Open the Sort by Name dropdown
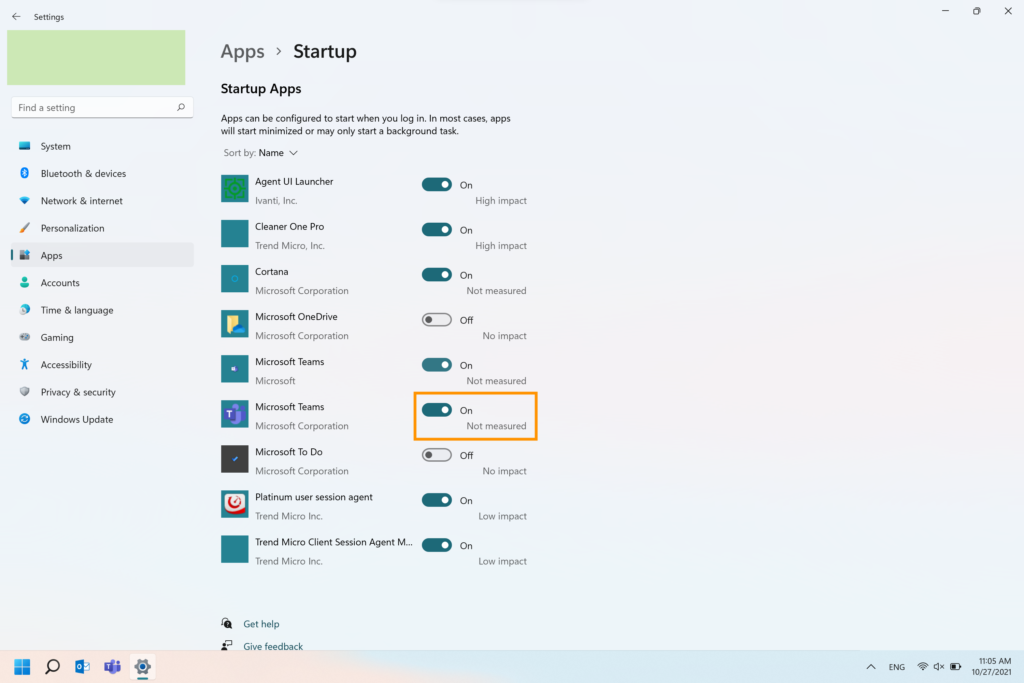This screenshot has height=683, width=1024. point(277,153)
